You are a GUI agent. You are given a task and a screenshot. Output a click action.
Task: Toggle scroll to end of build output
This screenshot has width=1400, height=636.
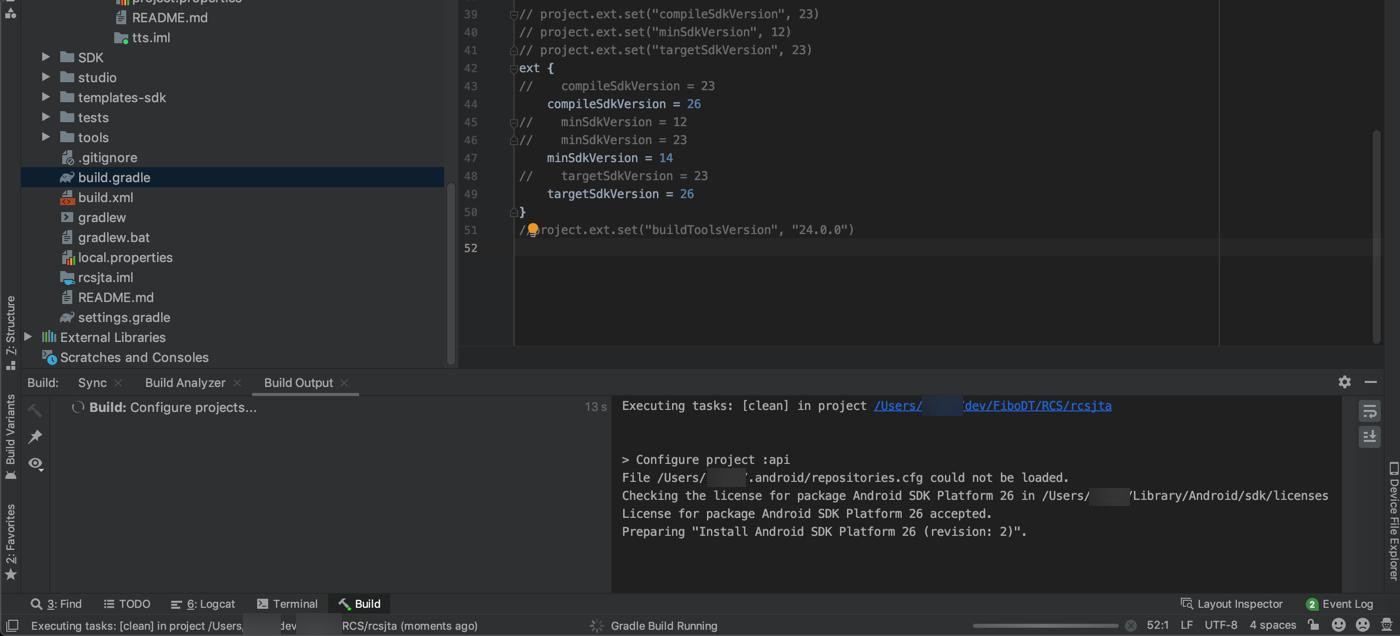[1369, 437]
